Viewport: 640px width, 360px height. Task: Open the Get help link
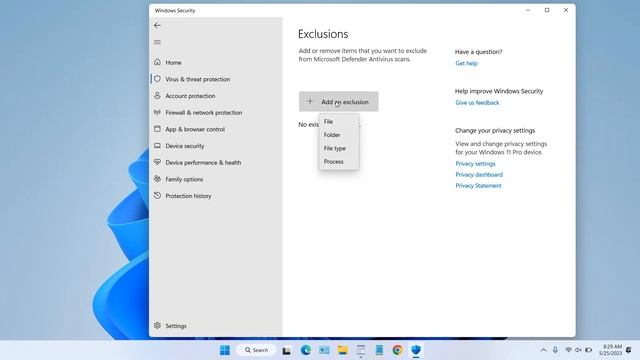[466, 63]
